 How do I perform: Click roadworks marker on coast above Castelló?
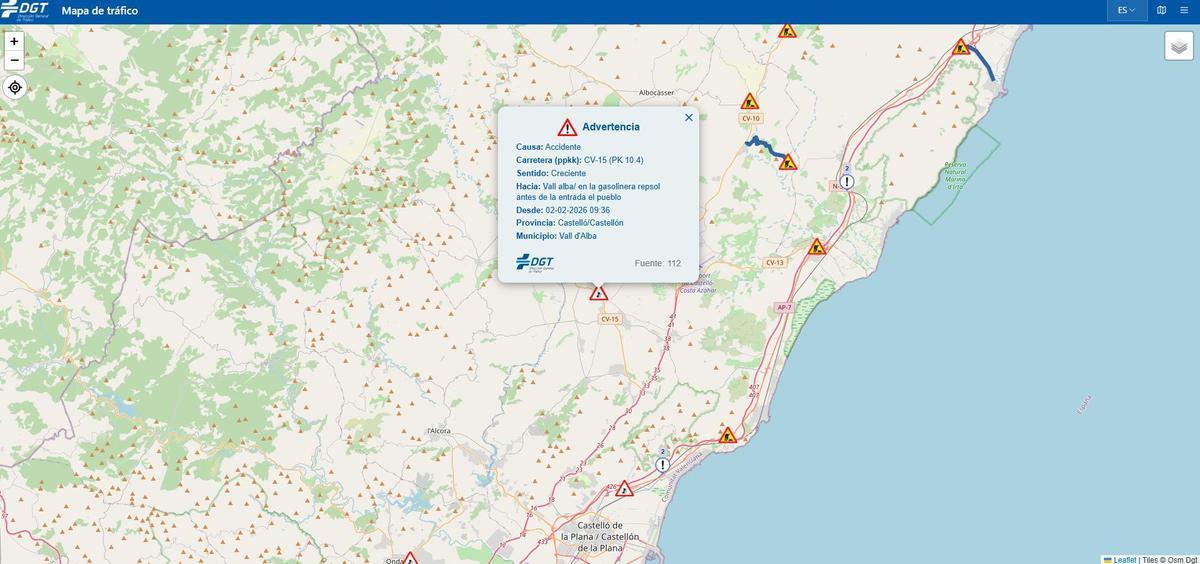coord(728,435)
